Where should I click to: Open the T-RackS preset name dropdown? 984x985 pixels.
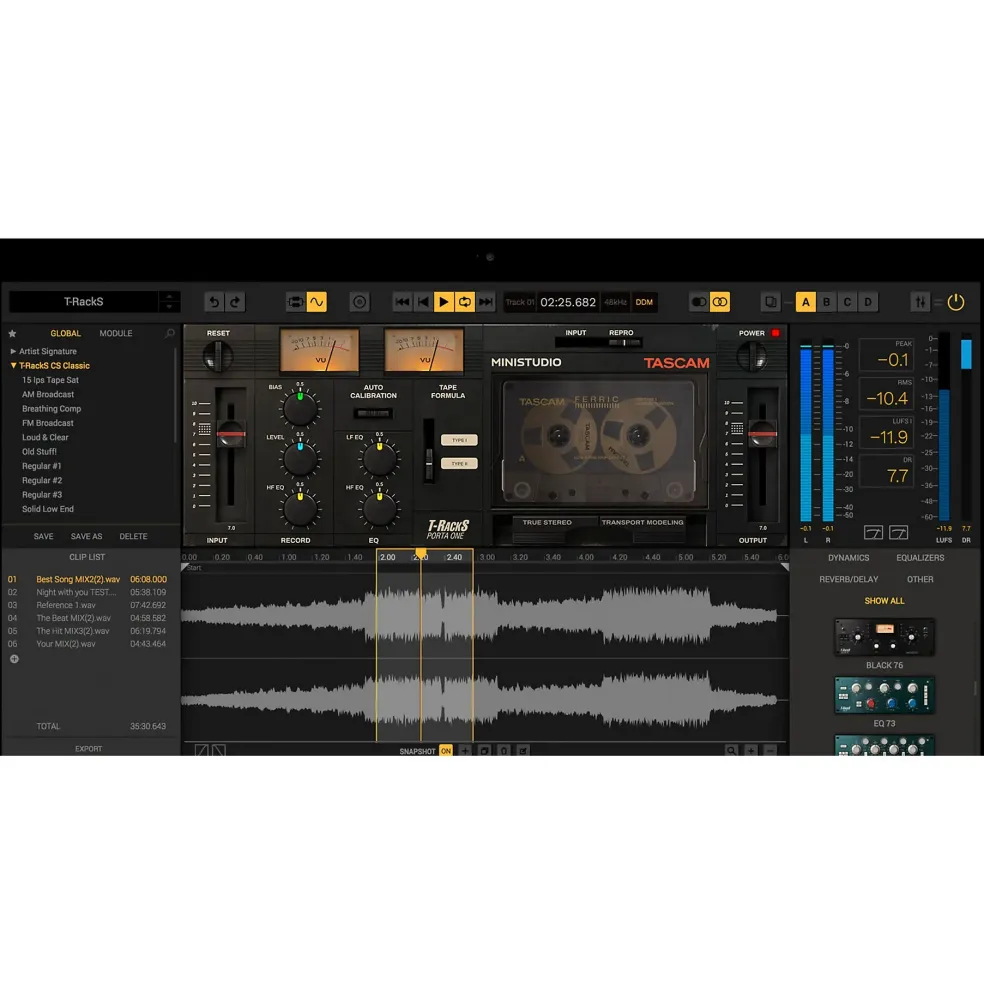tap(84, 302)
